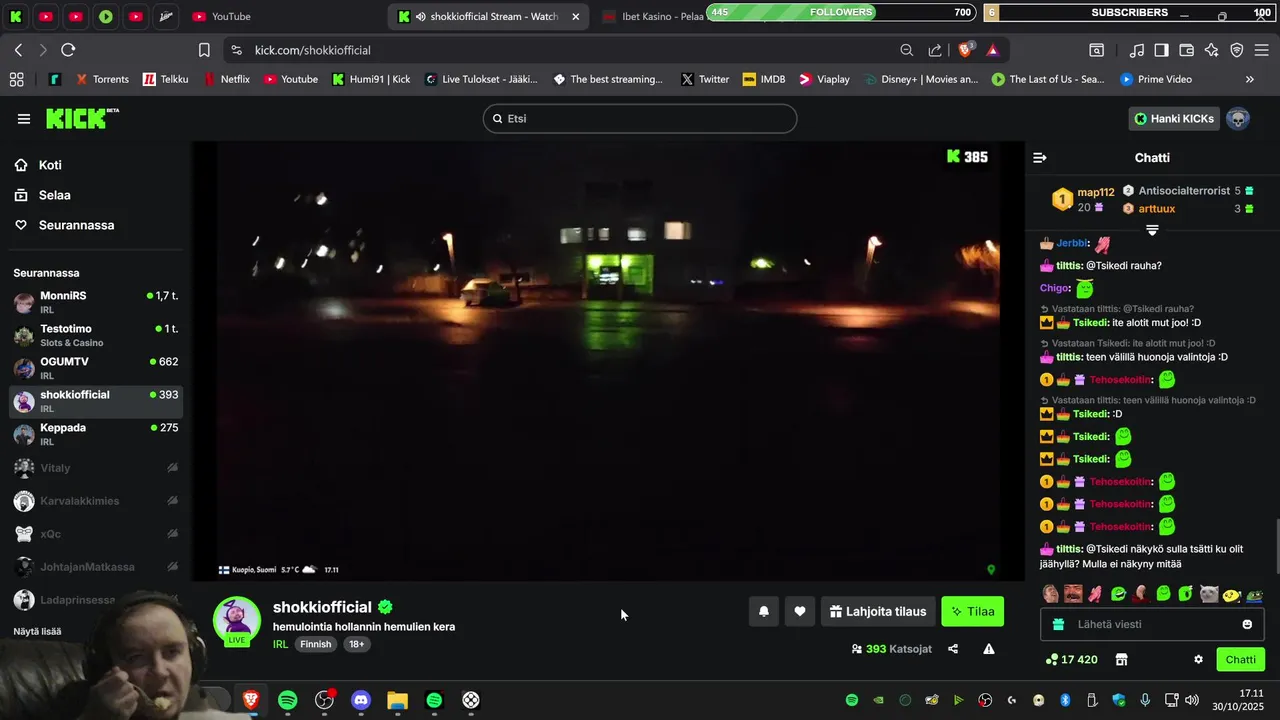Toggle notifications bell for shokkiofficial

(763, 611)
